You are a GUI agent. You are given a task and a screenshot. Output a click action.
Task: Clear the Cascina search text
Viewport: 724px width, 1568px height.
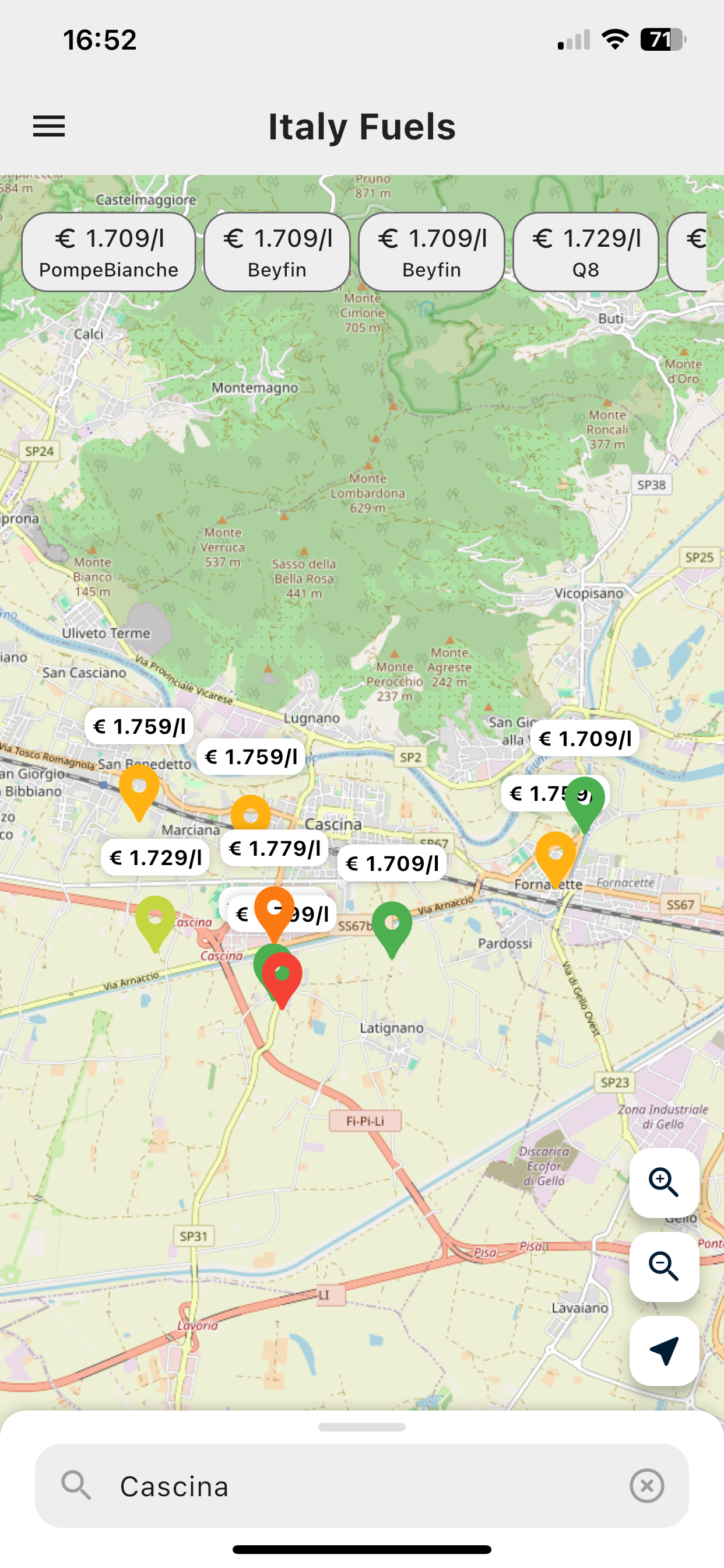[646, 1486]
